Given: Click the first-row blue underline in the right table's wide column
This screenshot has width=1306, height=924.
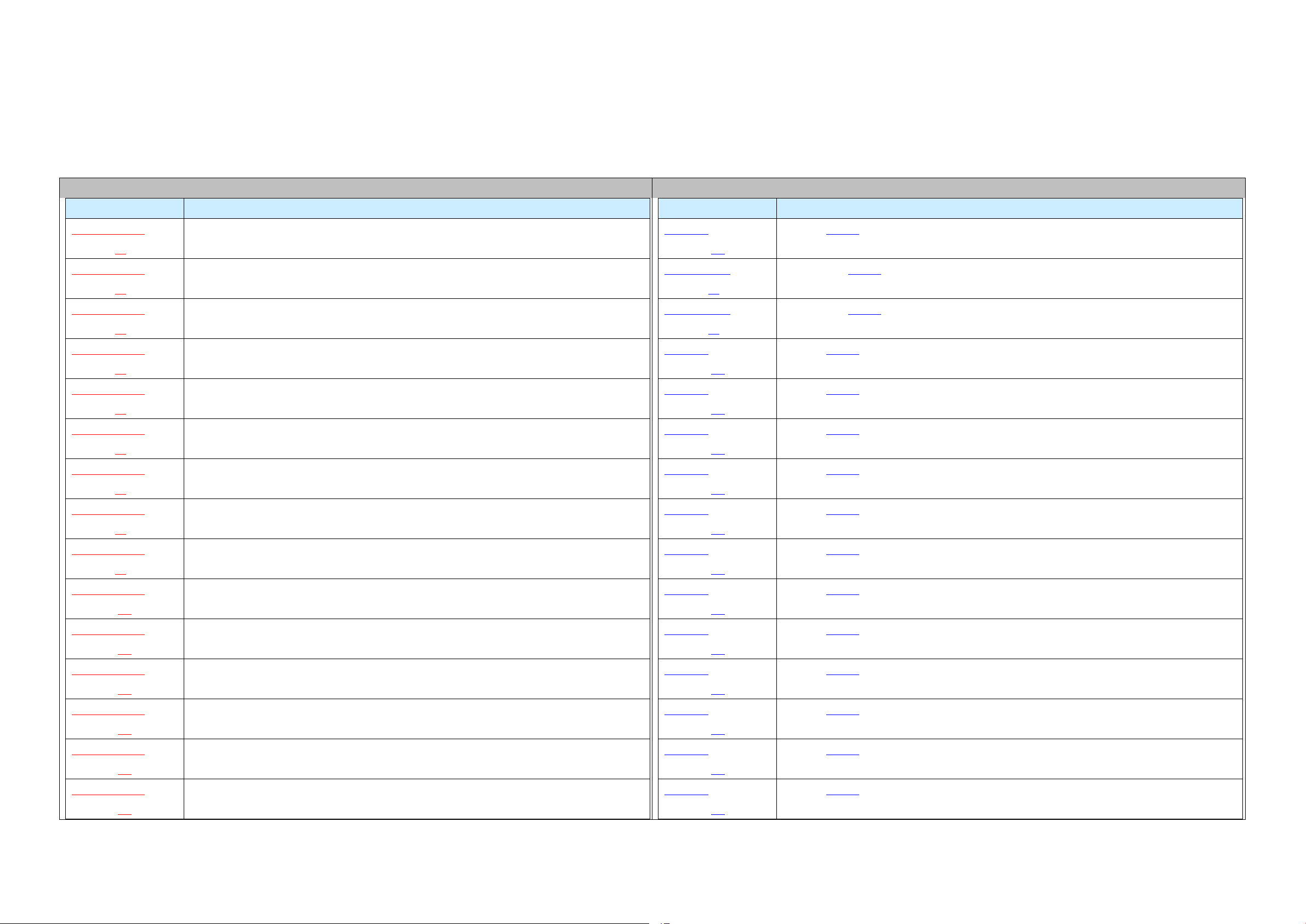Looking at the screenshot, I should pyautogui.click(x=842, y=234).
